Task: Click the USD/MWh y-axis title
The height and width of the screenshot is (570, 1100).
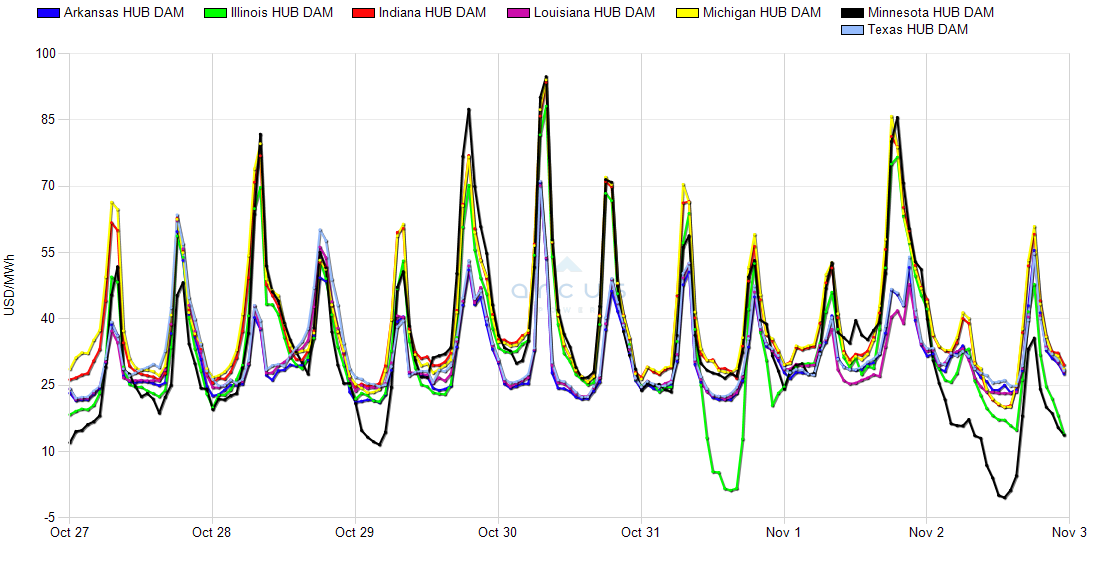Action: [x=10, y=285]
